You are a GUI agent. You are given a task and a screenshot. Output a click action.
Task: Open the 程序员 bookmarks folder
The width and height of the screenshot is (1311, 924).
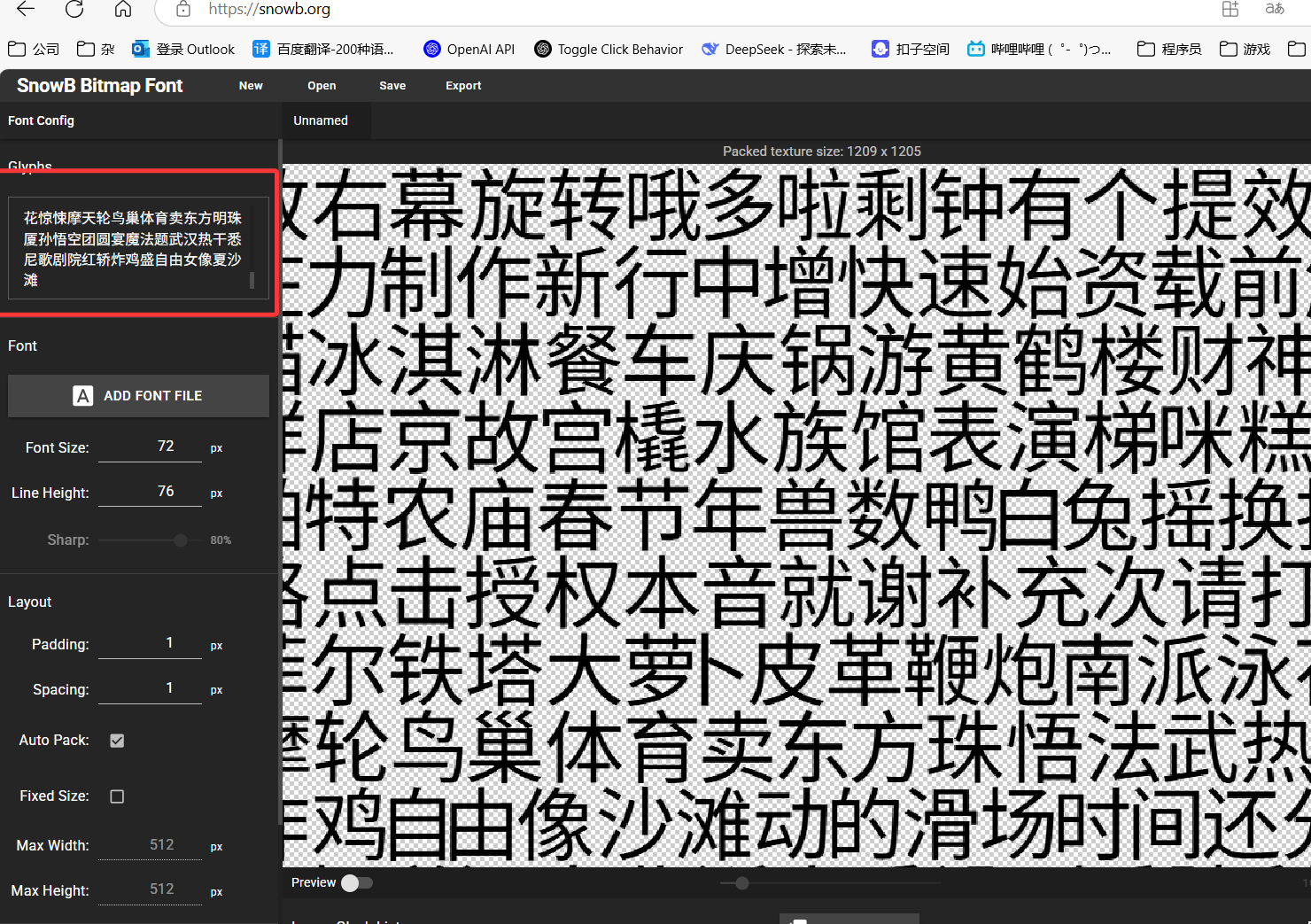[x=1168, y=49]
